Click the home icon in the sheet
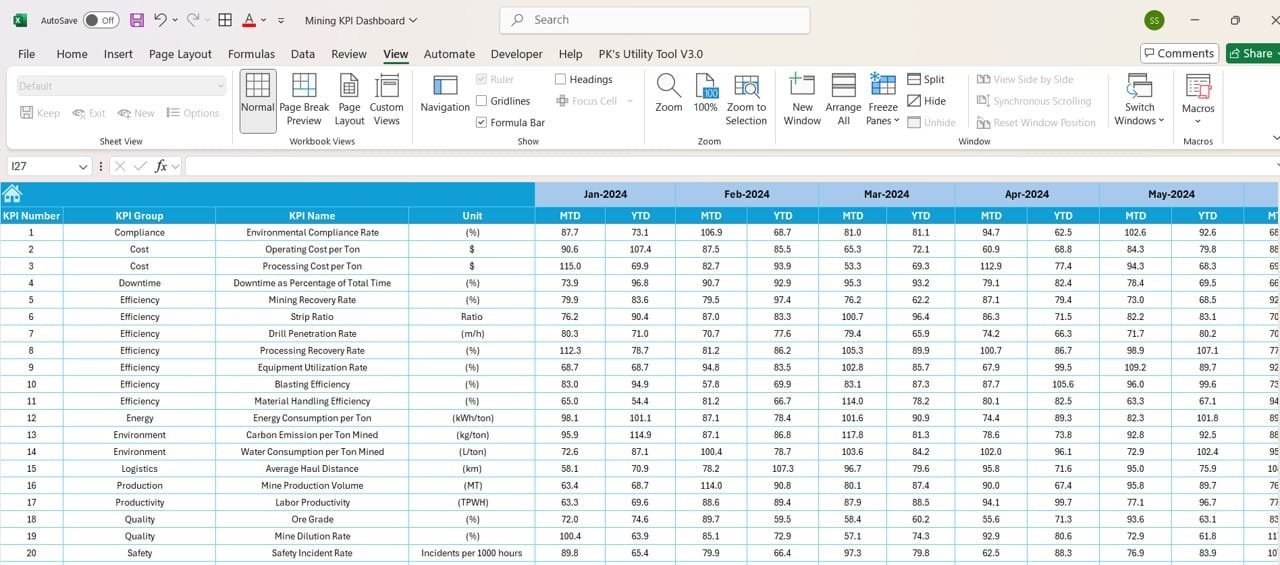Screen dimensions: 1280x565 (12, 194)
